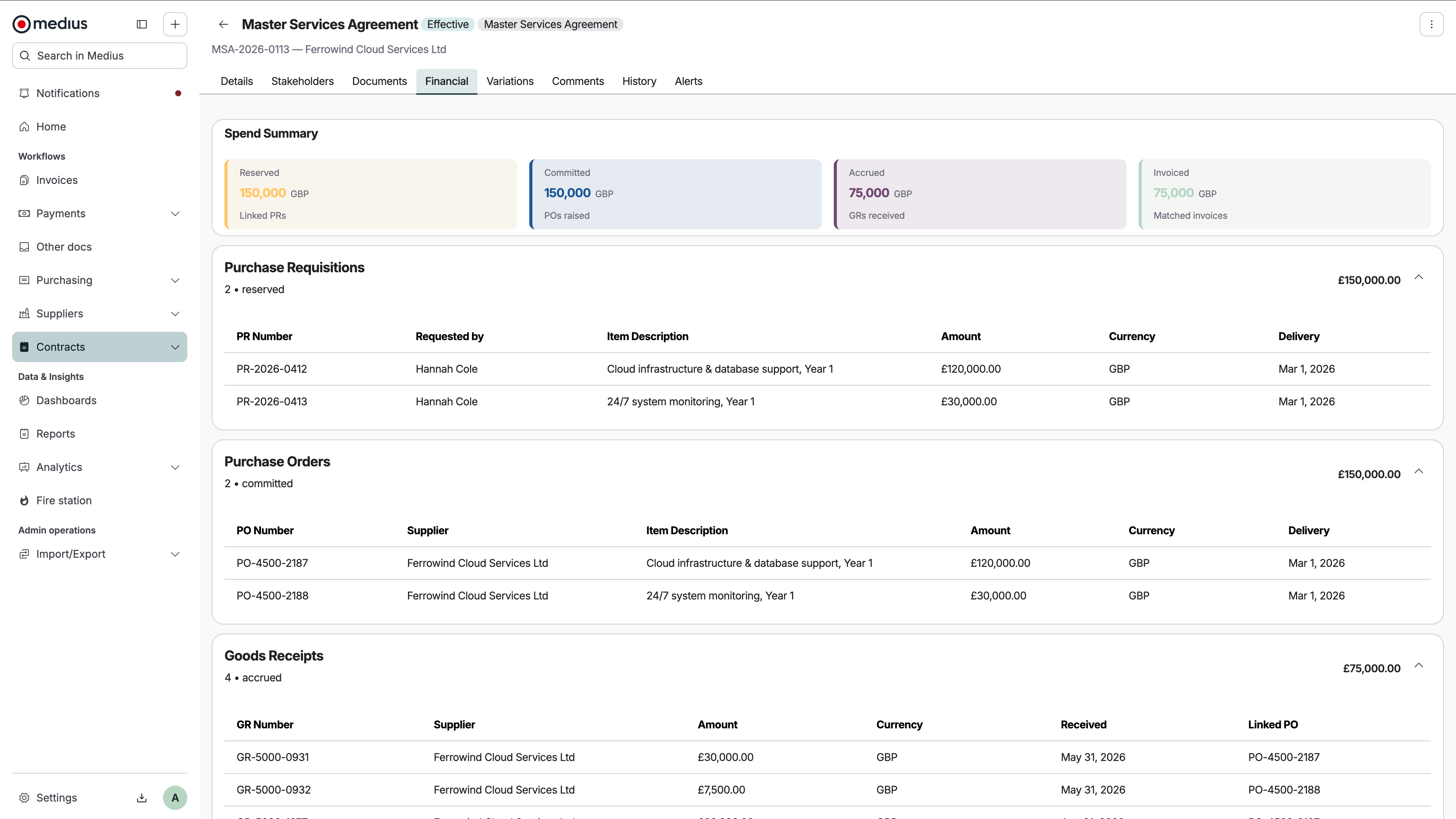
Task: Open the Alerts tab
Action: (689, 82)
